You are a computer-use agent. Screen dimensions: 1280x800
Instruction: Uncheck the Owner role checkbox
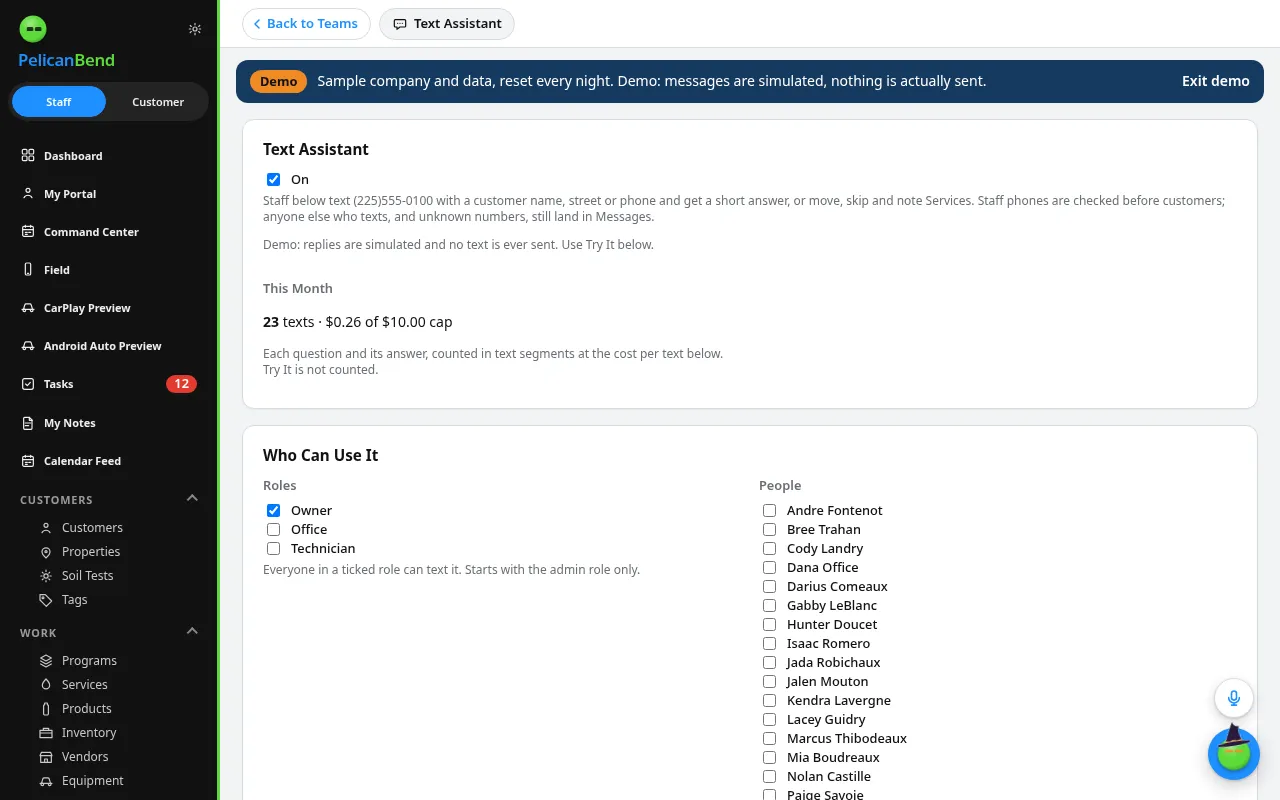click(x=273, y=511)
